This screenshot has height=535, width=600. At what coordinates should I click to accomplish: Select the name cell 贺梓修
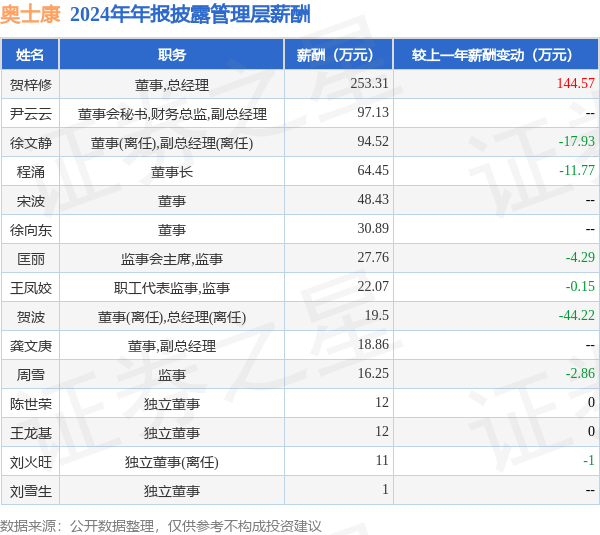[31, 85]
